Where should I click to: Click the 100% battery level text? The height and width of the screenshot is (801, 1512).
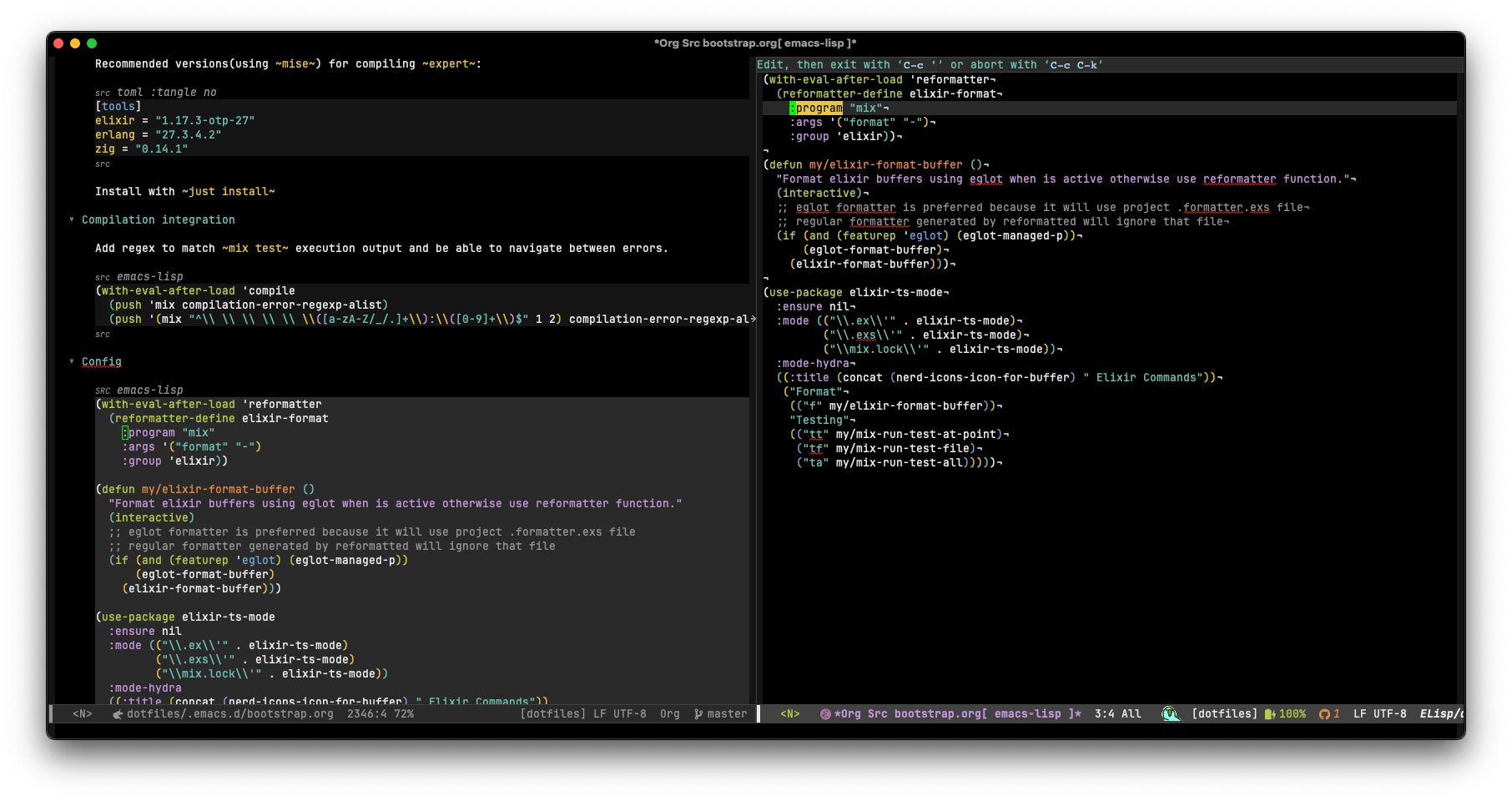(x=1293, y=714)
